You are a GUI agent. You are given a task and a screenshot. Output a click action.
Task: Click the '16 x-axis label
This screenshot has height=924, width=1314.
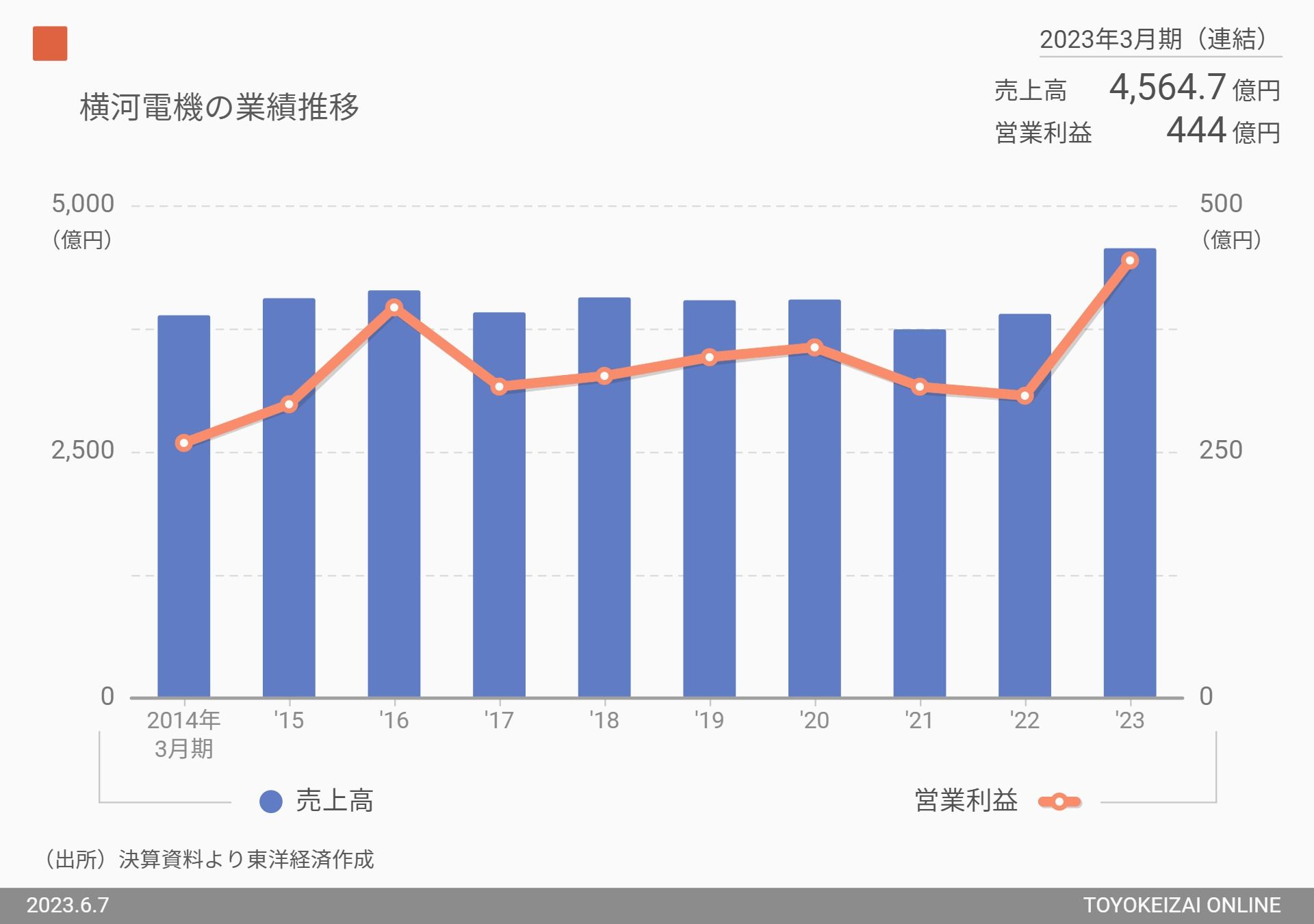[x=394, y=720]
